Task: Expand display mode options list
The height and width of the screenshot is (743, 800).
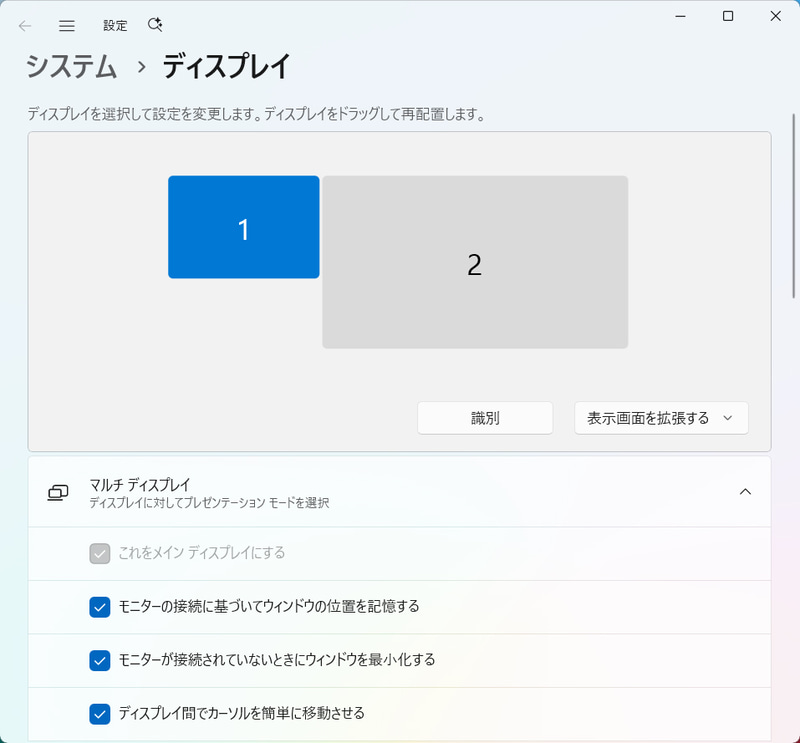Action: click(x=660, y=418)
